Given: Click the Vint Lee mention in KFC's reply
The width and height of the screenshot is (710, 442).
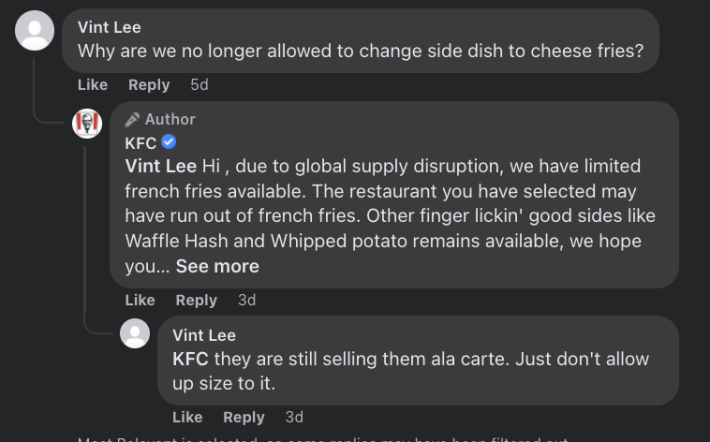Looking at the screenshot, I should (160, 166).
